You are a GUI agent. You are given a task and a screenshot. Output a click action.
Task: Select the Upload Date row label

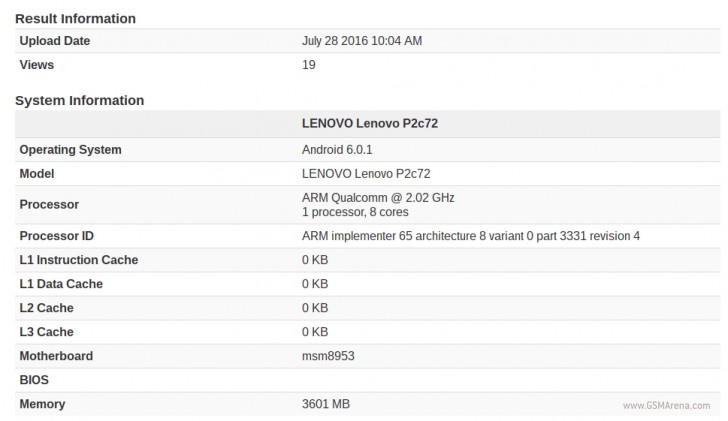click(55, 41)
